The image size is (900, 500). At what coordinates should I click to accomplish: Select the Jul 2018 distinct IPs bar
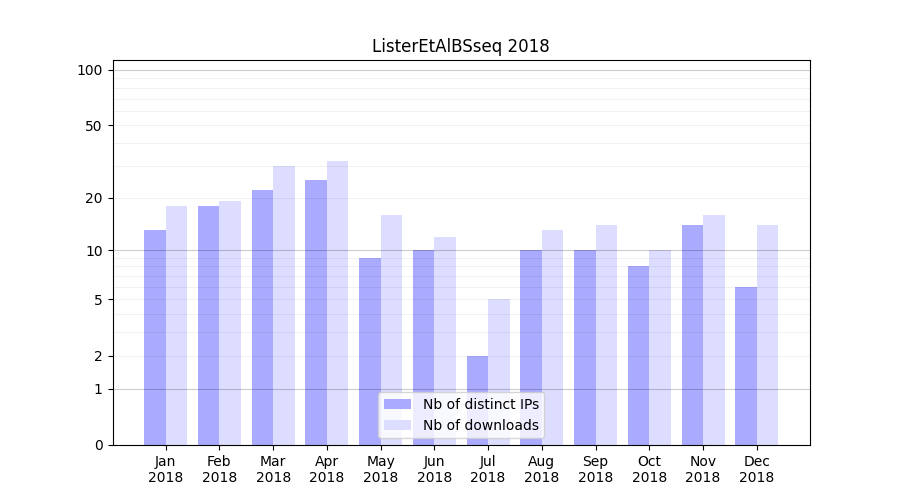pyautogui.click(x=477, y=400)
